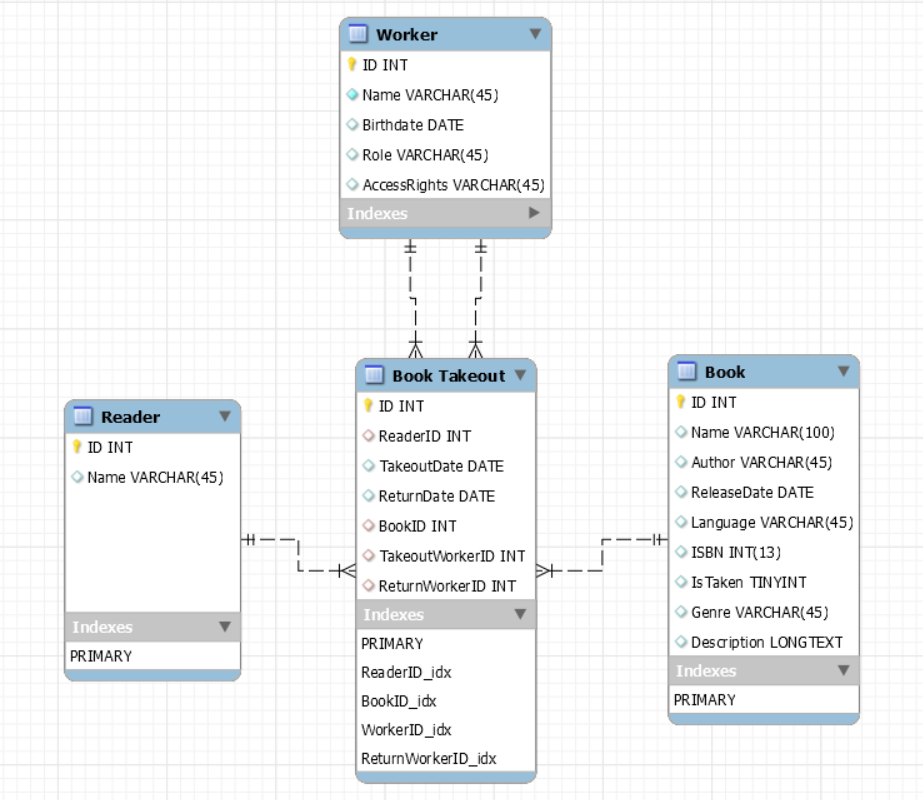The width and height of the screenshot is (923, 800).
Task: Click the red diamond beside ReaderID INT
Action: (367, 436)
